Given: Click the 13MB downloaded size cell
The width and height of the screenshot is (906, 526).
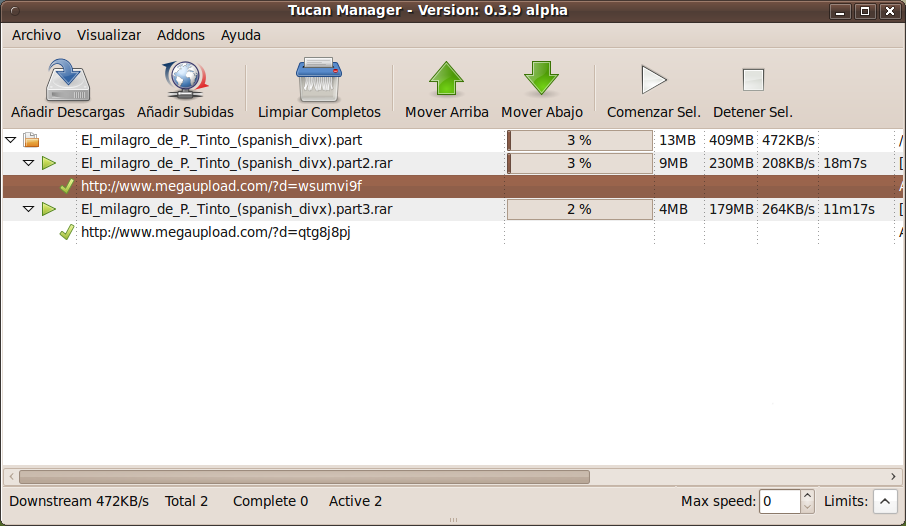Looking at the screenshot, I should click(x=677, y=140).
